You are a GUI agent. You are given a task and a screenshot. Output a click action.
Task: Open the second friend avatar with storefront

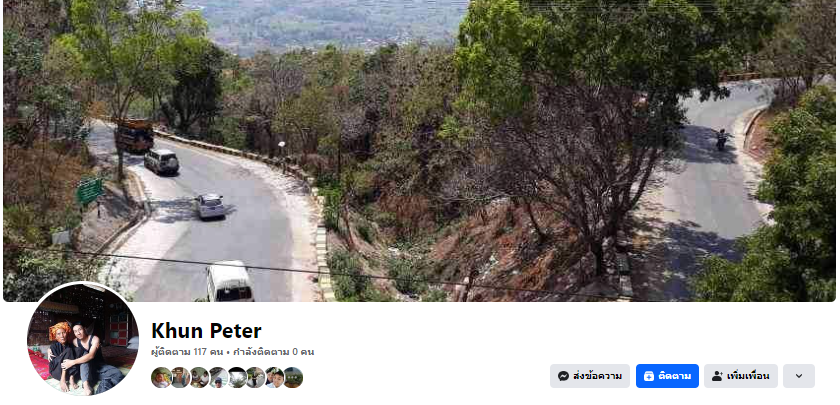click(181, 377)
